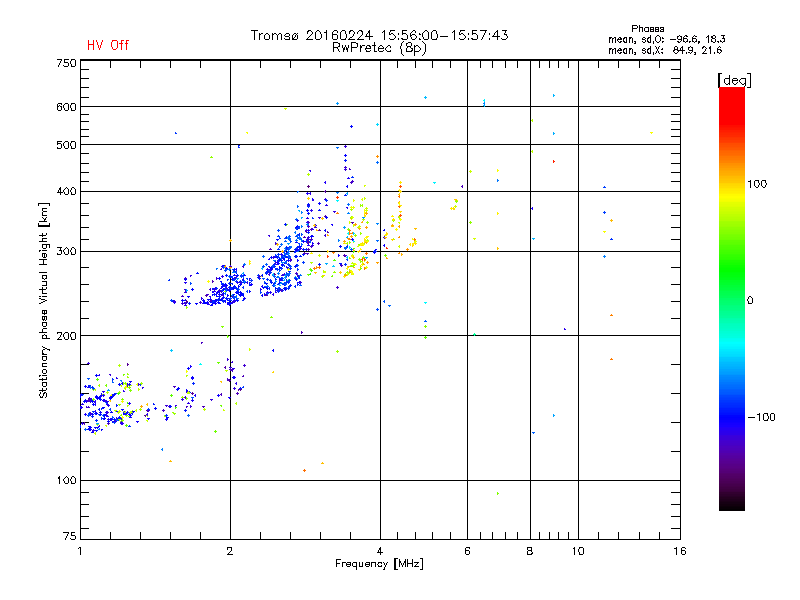This screenshot has width=800, height=600.
Task: Click the 75 tick label at axis bottom
Action: click(70, 536)
